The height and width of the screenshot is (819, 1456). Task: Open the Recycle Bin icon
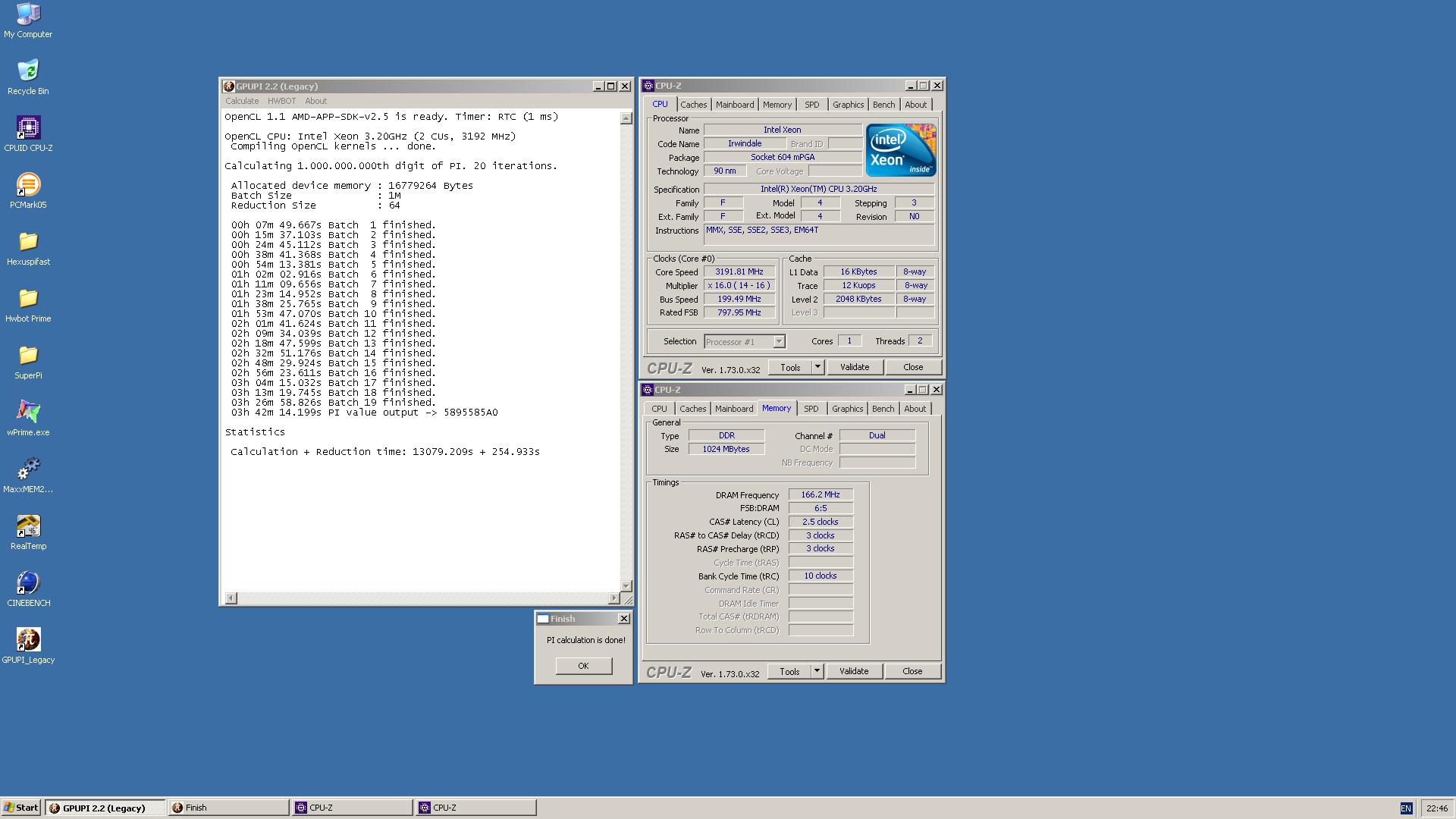click(x=28, y=77)
